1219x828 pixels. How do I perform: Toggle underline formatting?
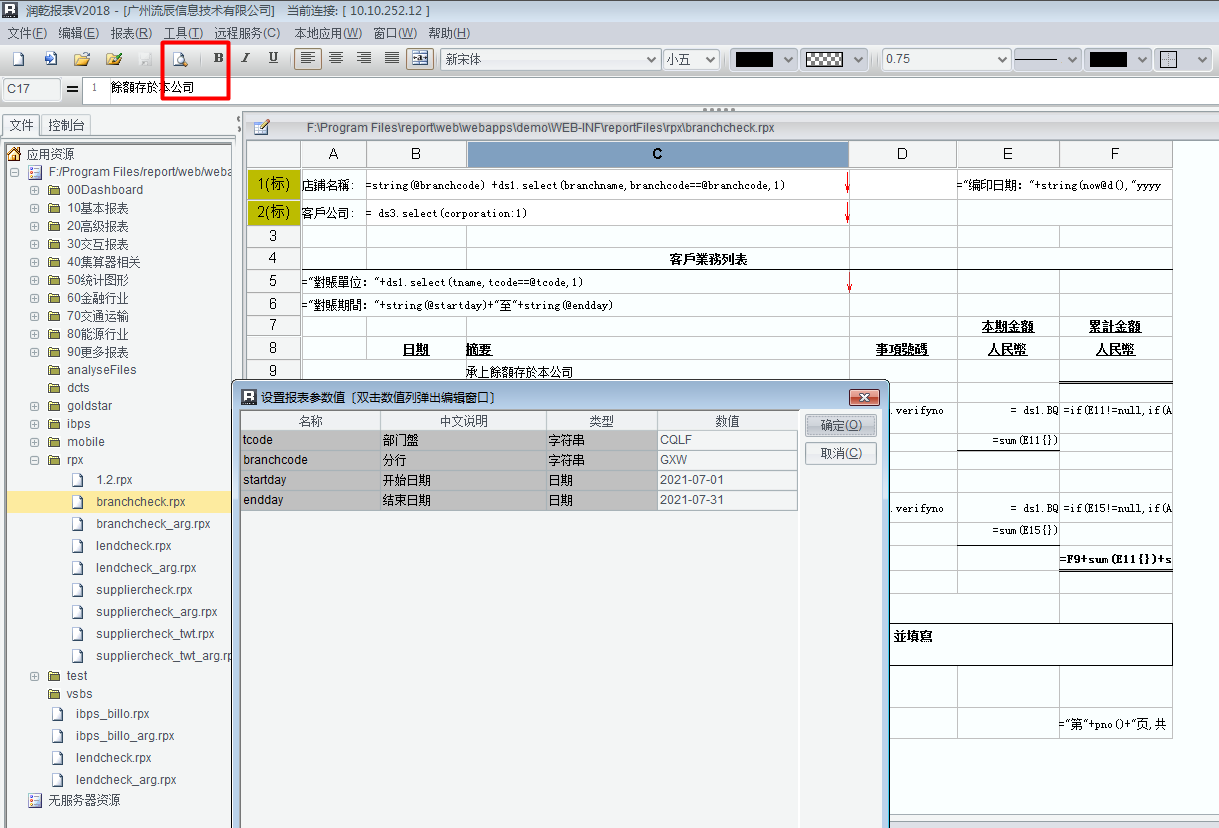coord(273,58)
